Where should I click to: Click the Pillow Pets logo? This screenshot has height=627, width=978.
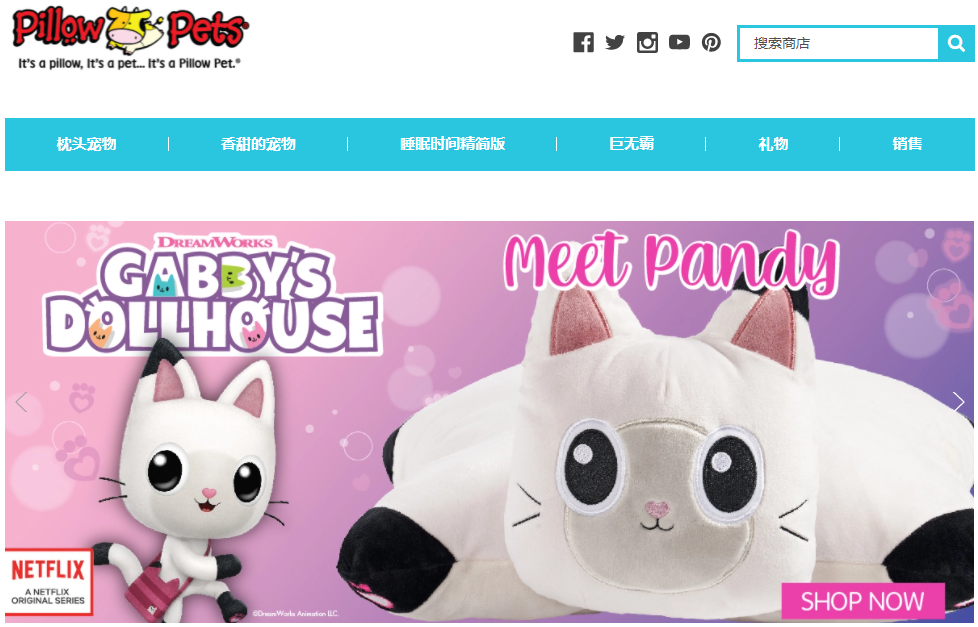pyautogui.click(x=130, y=37)
